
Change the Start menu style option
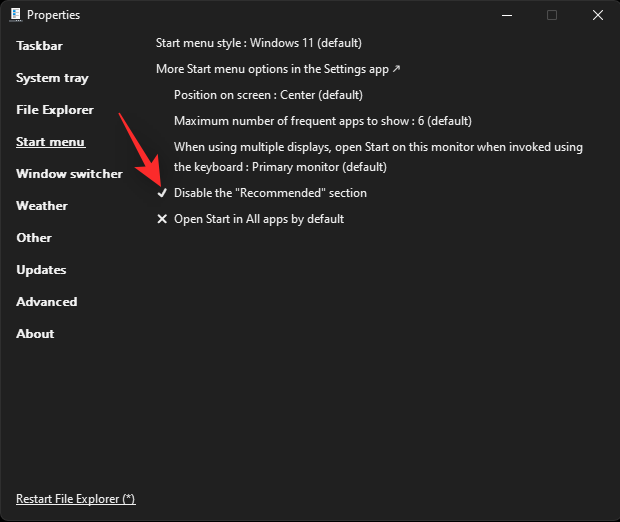click(x=259, y=43)
